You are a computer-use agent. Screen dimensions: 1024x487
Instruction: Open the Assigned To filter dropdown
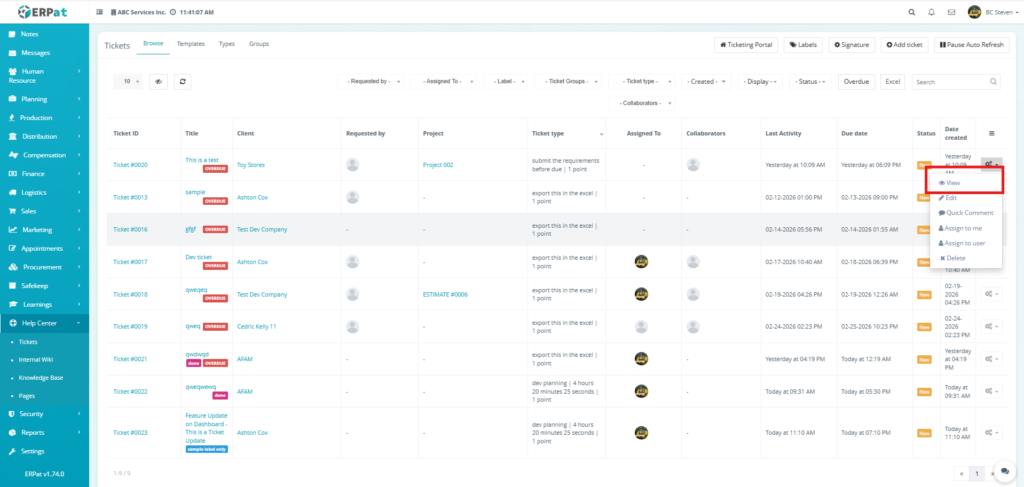(x=446, y=82)
